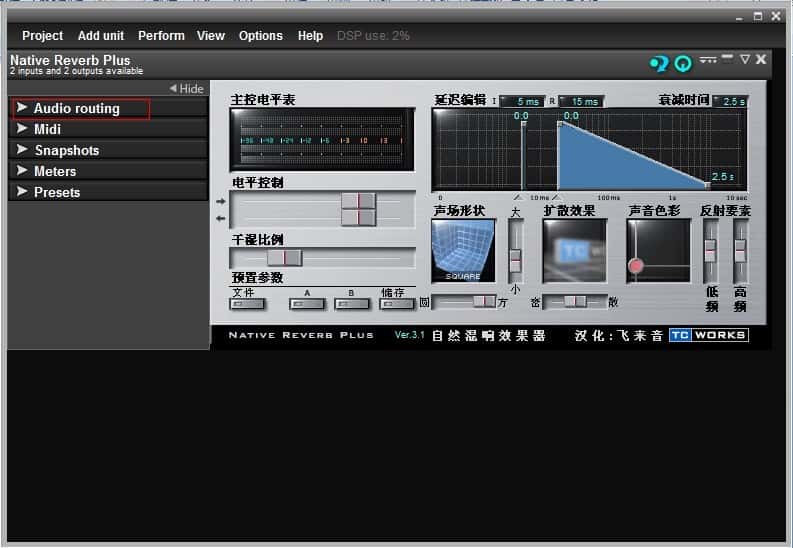
Task: Expand the Audio routing section
Action: click(x=108, y=108)
